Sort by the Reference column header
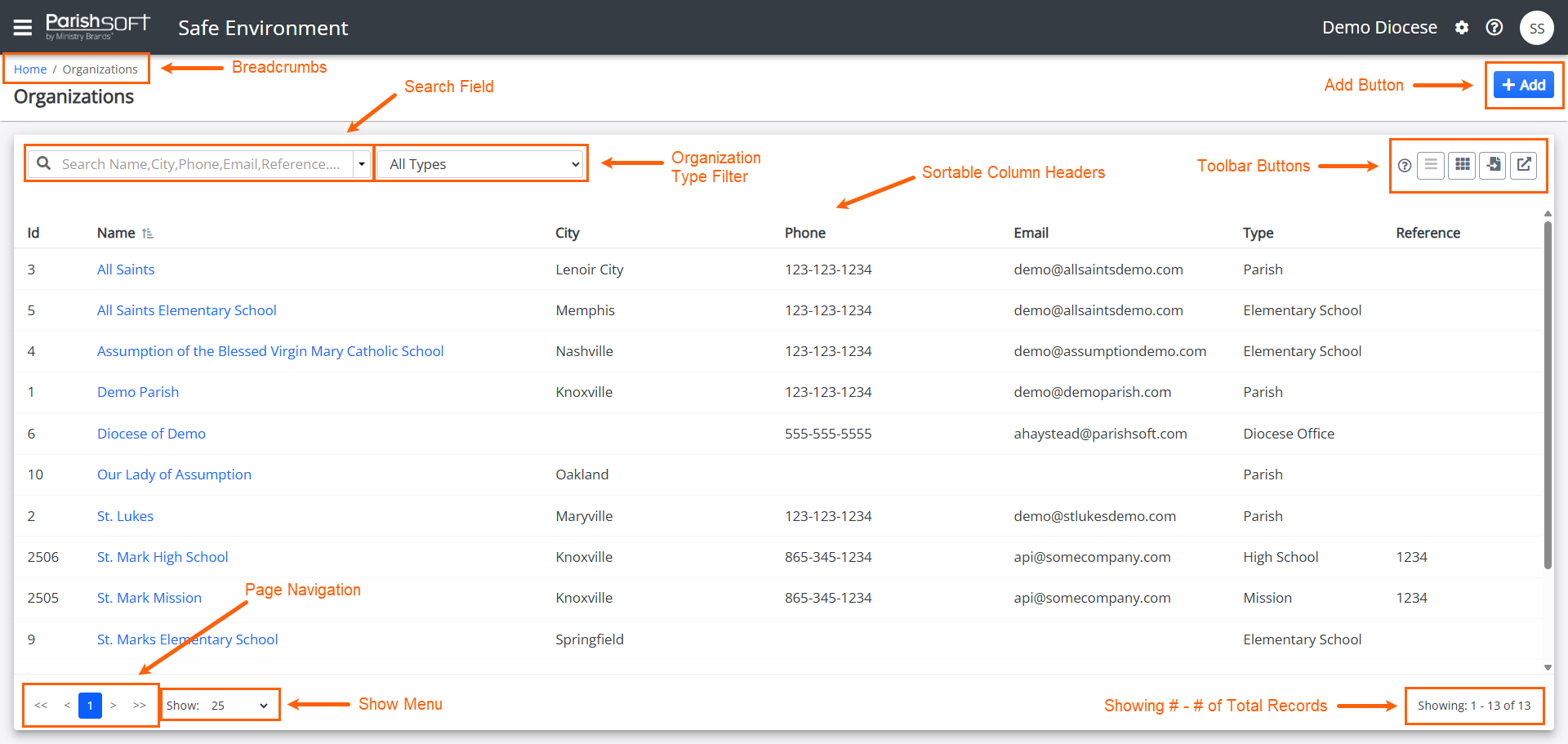1568x744 pixels. 1428,233
